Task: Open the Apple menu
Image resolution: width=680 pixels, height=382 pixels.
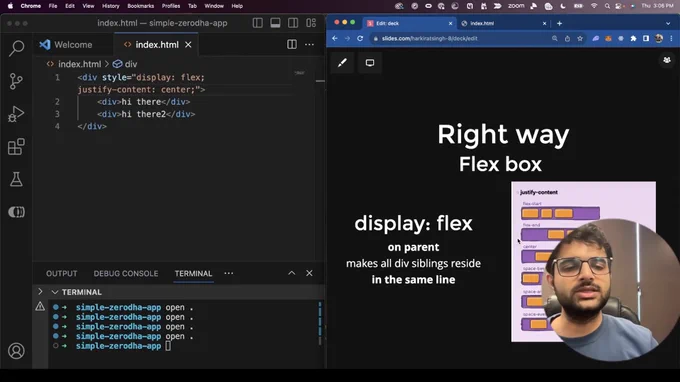Action: 10,6
